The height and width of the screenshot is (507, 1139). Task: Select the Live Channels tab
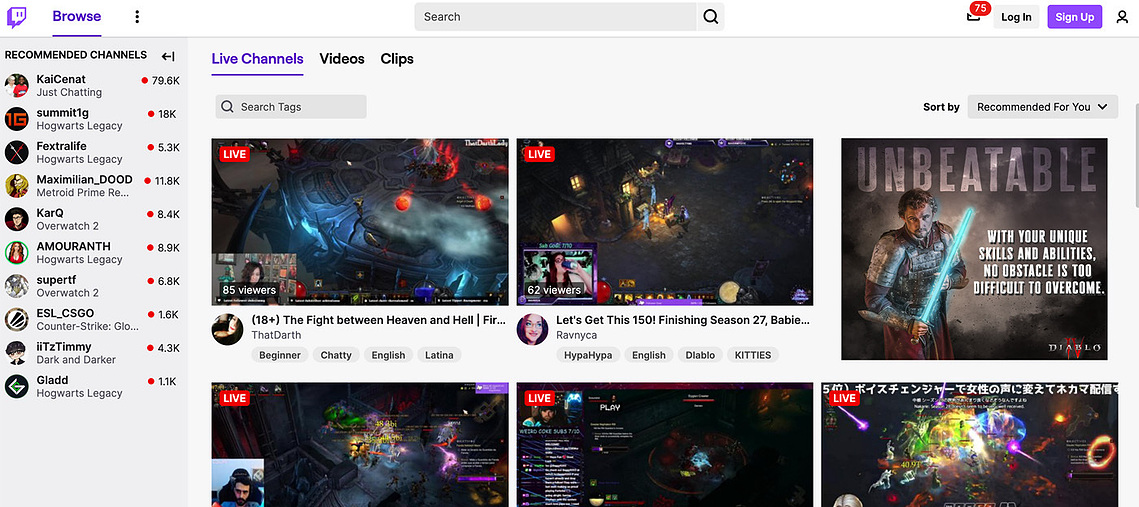pos(257,59)
